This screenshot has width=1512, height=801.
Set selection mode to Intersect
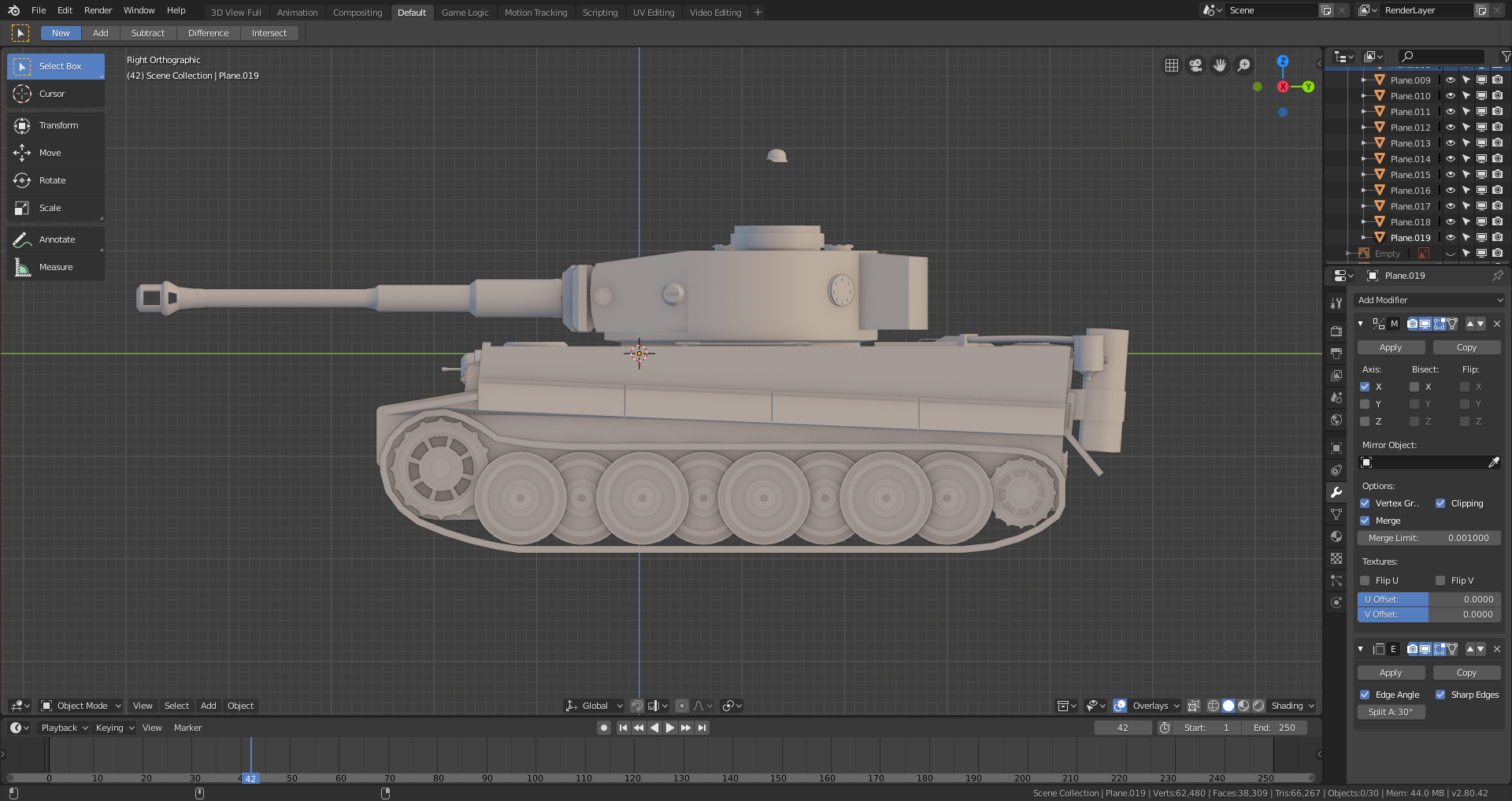(x=269, y=33)
